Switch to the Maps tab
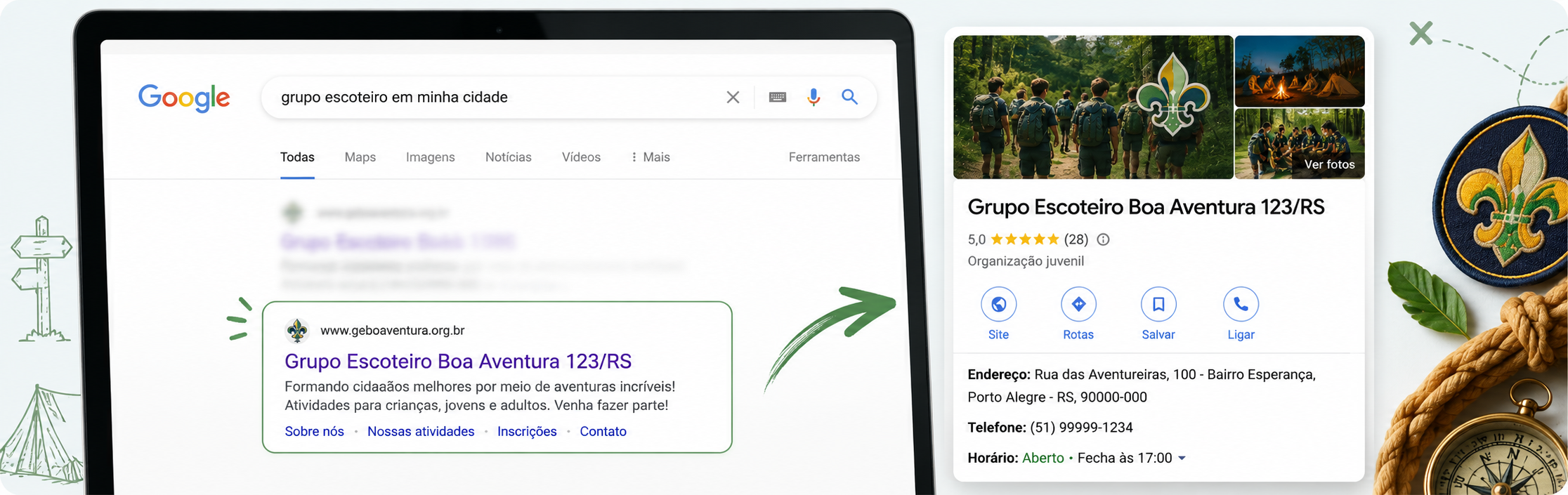Viewport: 1568px width, 495px height. [360, 157]
